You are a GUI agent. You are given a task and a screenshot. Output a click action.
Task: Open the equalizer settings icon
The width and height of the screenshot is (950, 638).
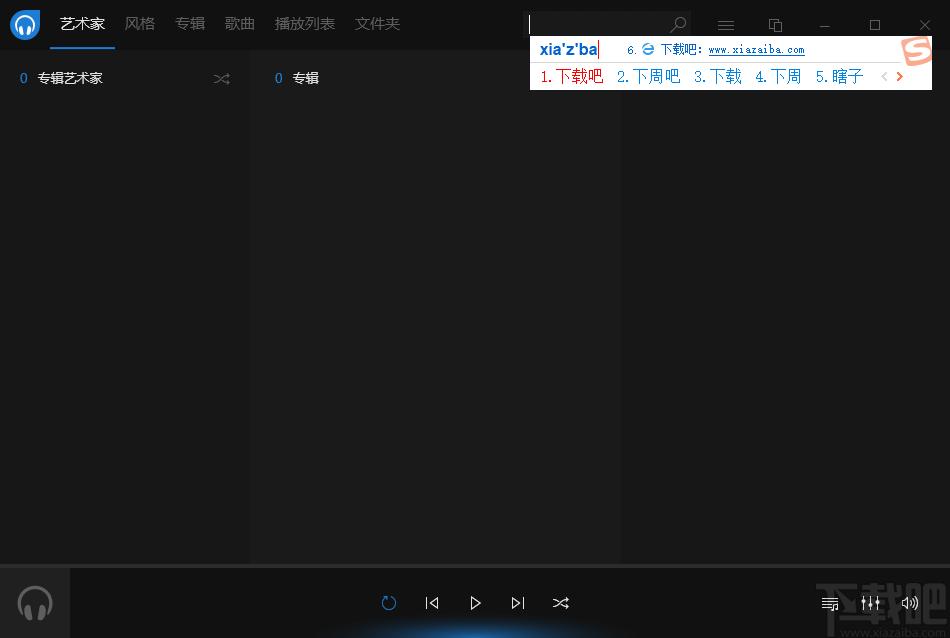click(870, 603)
